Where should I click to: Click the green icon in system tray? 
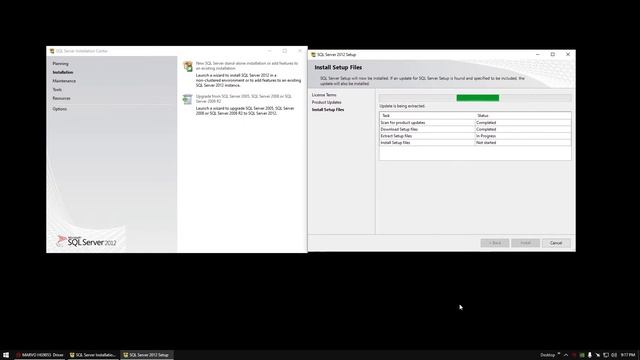click(582, 355)
